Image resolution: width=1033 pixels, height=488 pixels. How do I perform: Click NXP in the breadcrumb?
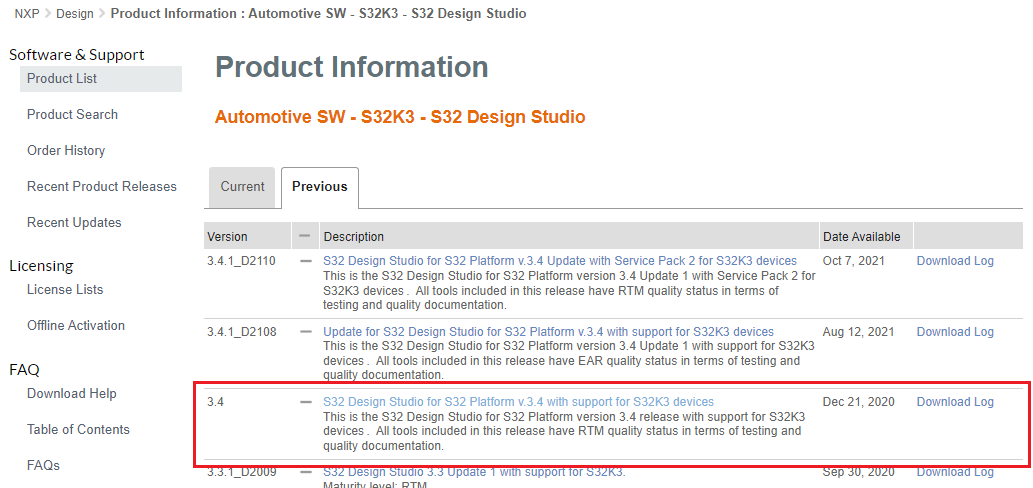[27, 14]
